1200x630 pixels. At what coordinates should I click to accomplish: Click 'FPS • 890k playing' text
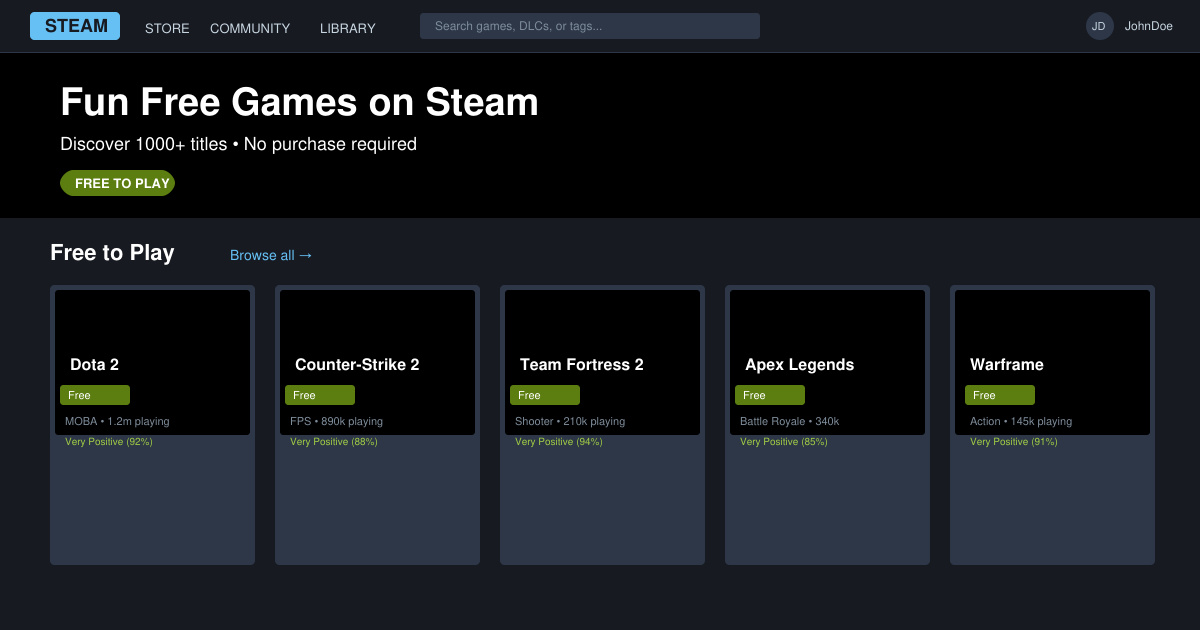click(336, 421)
